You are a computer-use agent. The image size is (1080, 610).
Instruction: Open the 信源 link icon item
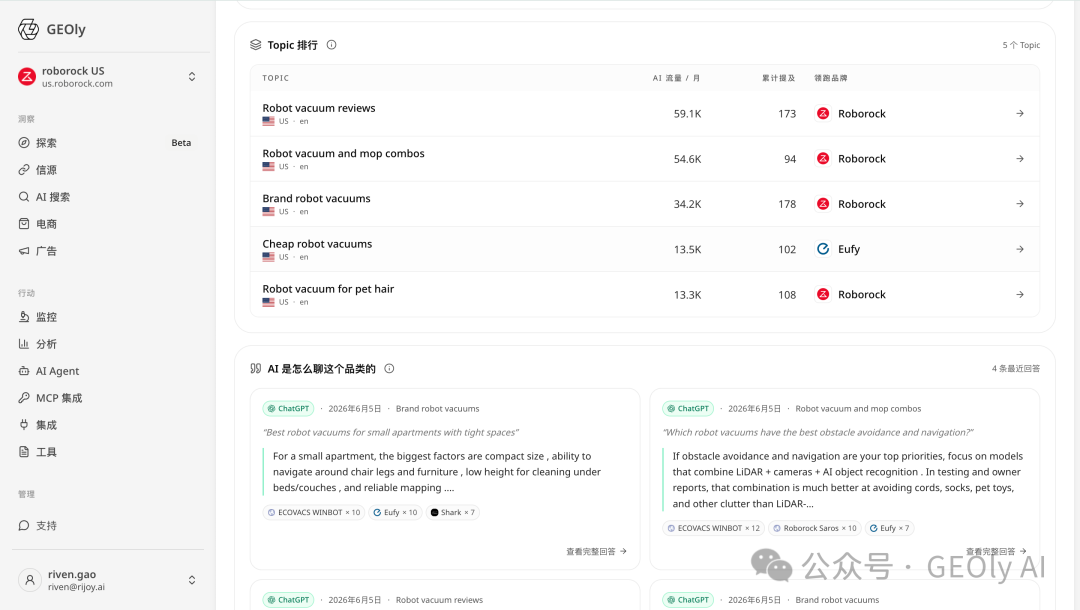[24, 169]
